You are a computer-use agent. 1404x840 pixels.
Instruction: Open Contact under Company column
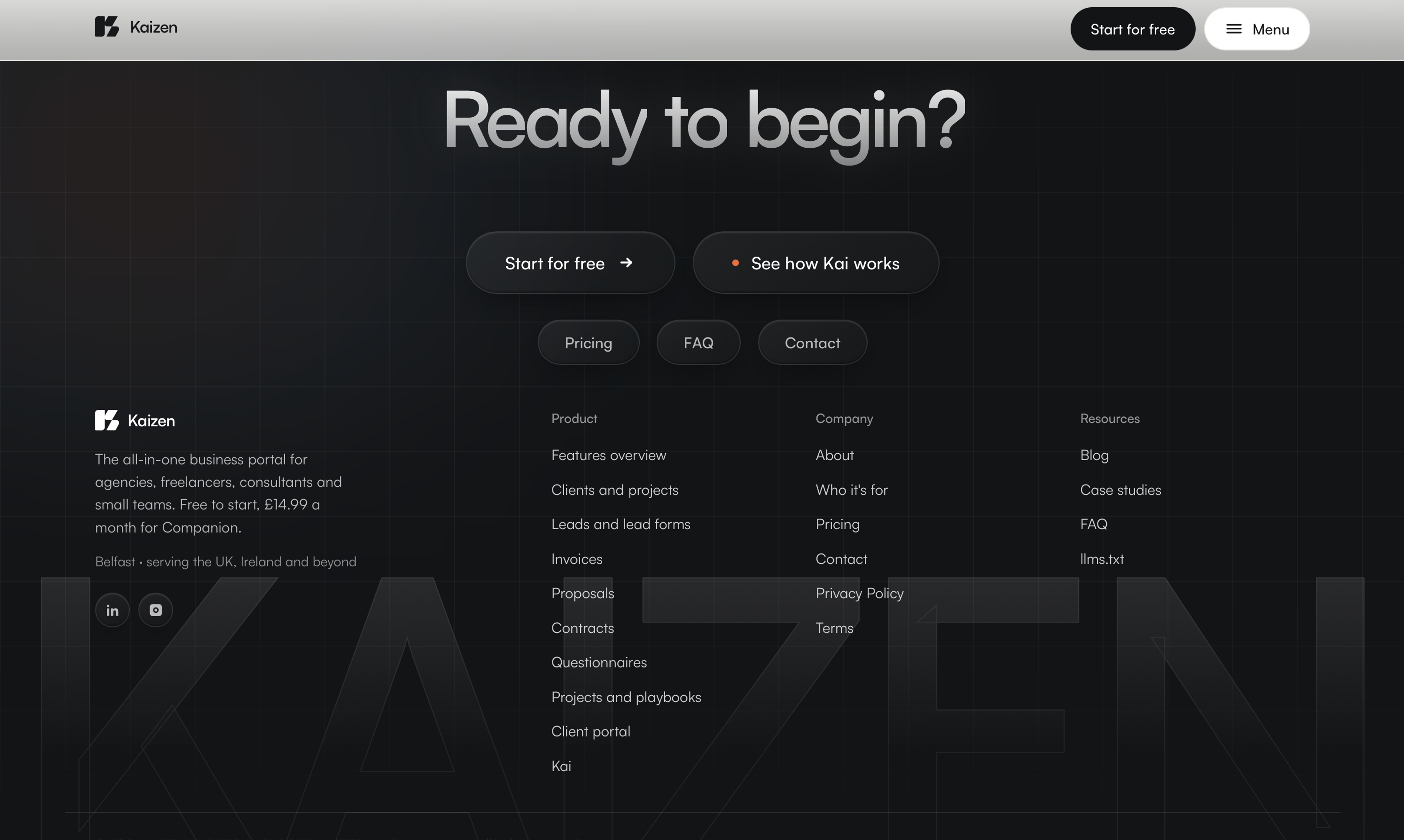[841, 559]
